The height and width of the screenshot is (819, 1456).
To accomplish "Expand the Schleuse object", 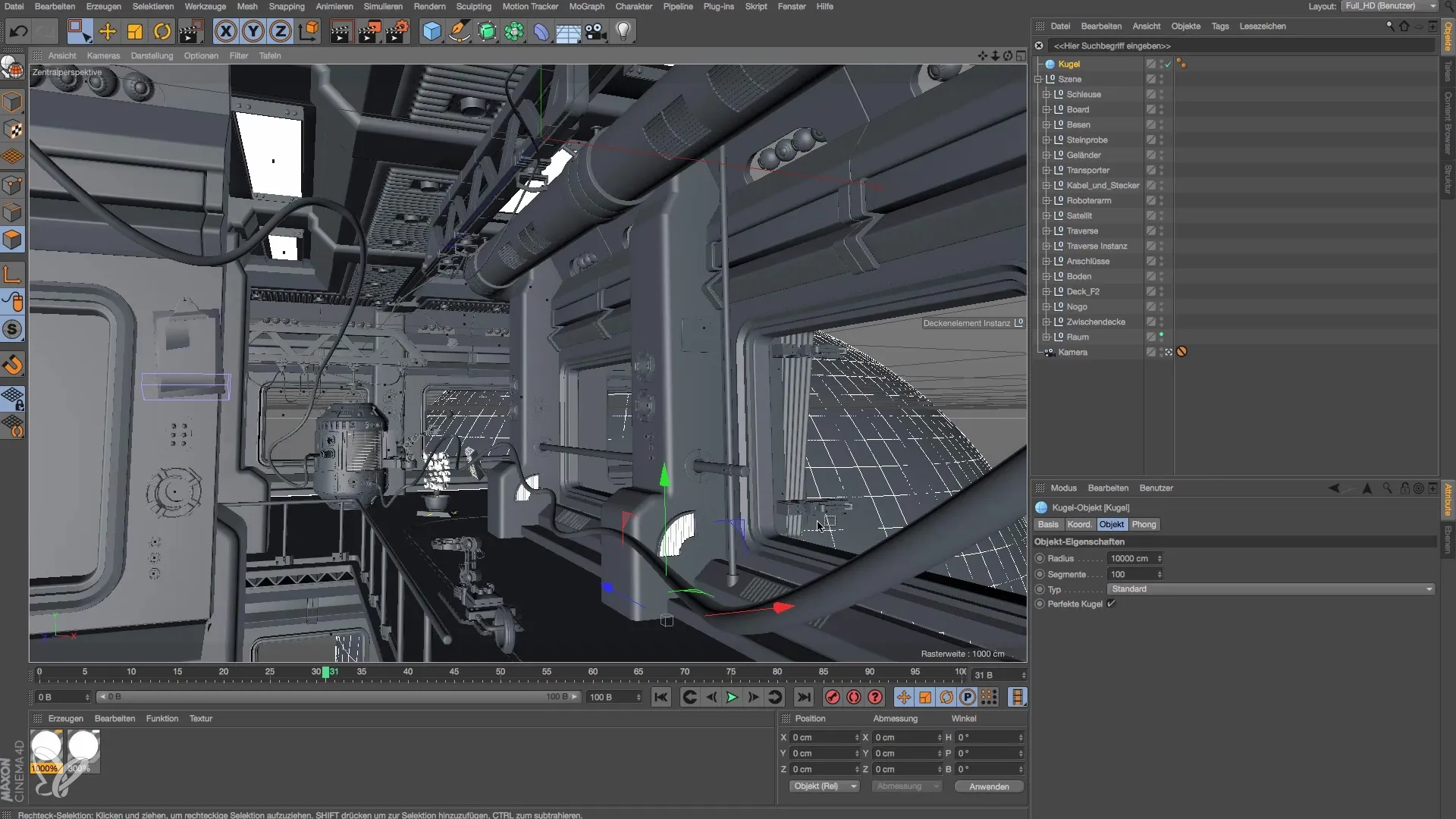I will tap(1046, 94).
